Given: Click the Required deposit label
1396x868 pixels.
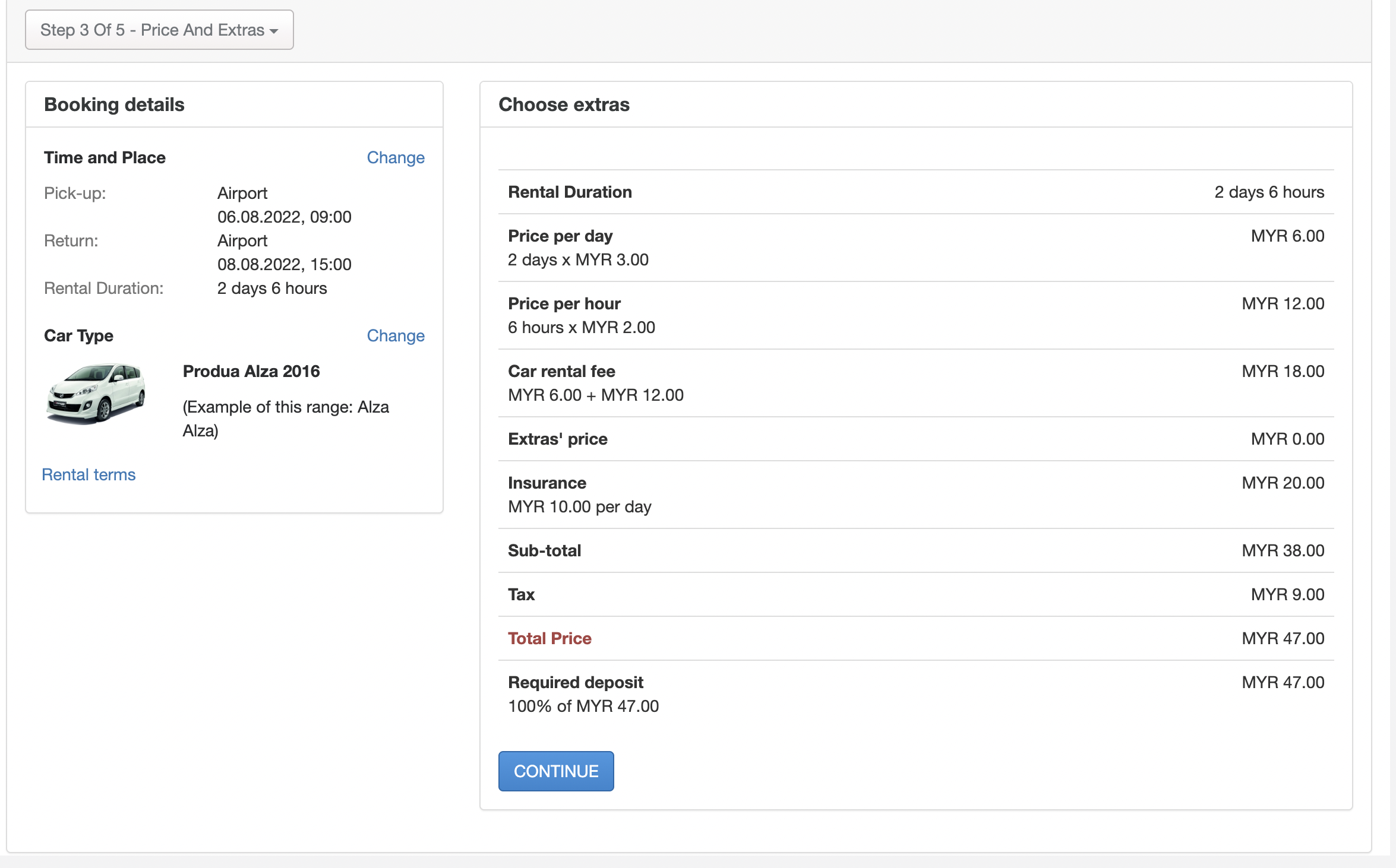Looking at the screenshot, I should 575,682.
